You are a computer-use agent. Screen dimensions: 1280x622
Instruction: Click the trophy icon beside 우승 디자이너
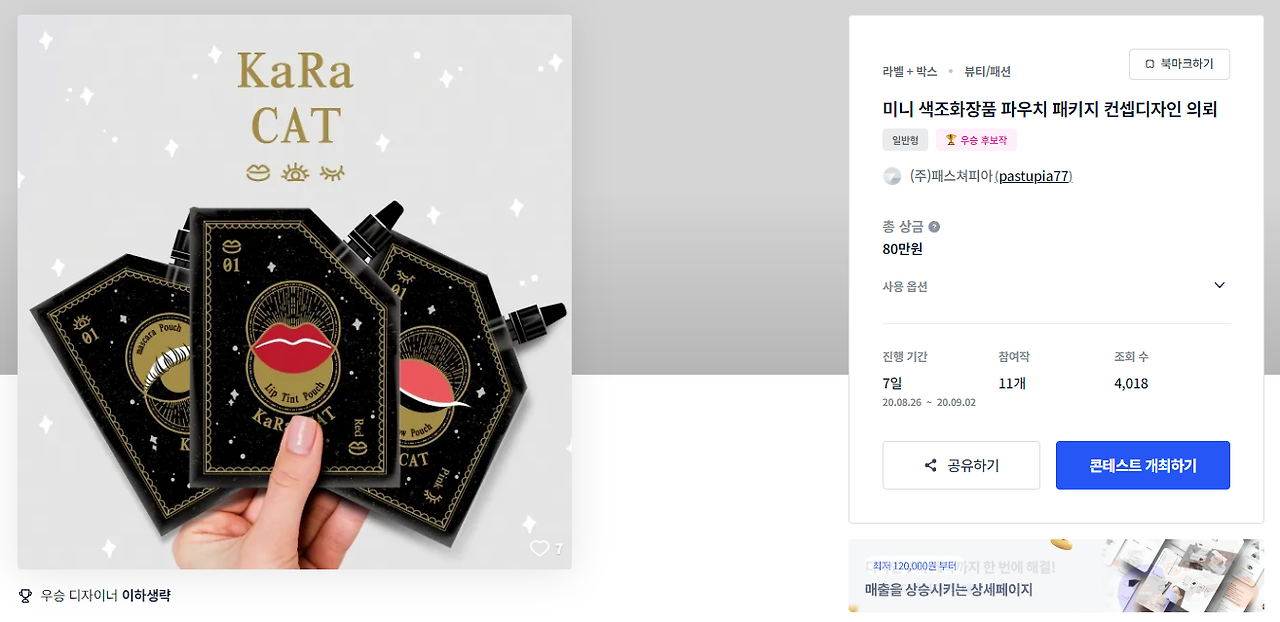(x=26, y=596)
